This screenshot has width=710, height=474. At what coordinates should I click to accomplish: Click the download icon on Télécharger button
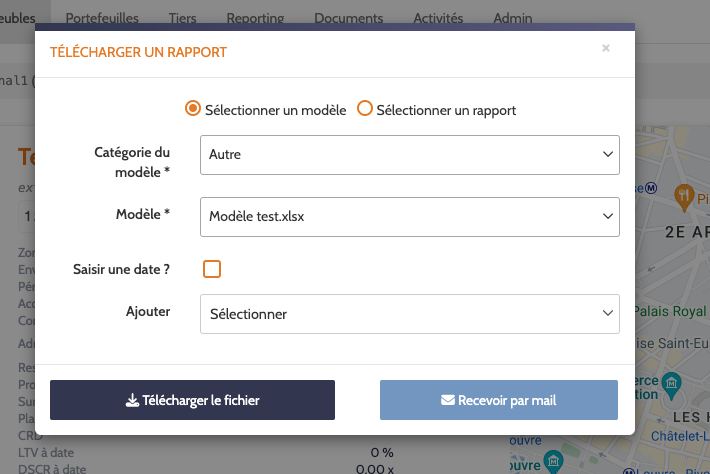132,400
